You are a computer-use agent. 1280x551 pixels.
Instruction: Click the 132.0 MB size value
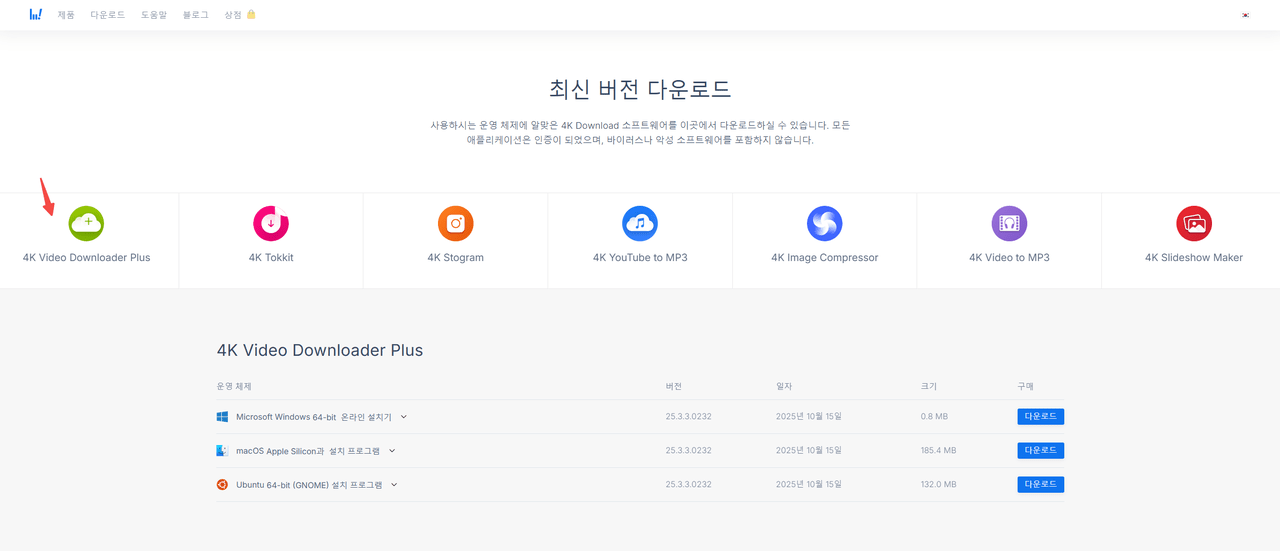[x=938, y=485]
